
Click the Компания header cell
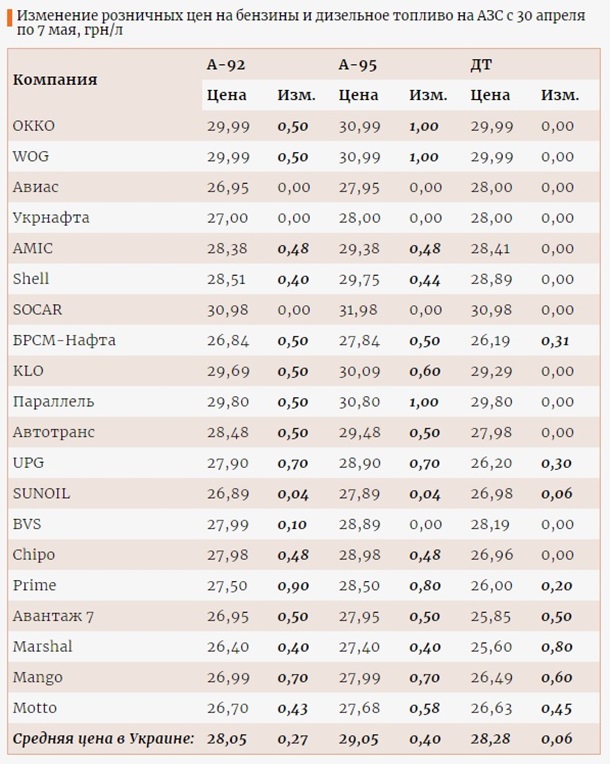(55, 79)
